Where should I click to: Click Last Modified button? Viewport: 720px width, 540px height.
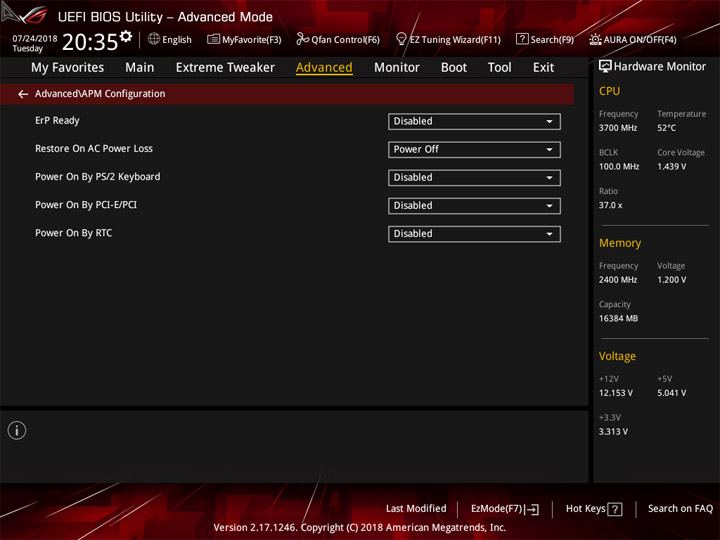click(416, 509)
